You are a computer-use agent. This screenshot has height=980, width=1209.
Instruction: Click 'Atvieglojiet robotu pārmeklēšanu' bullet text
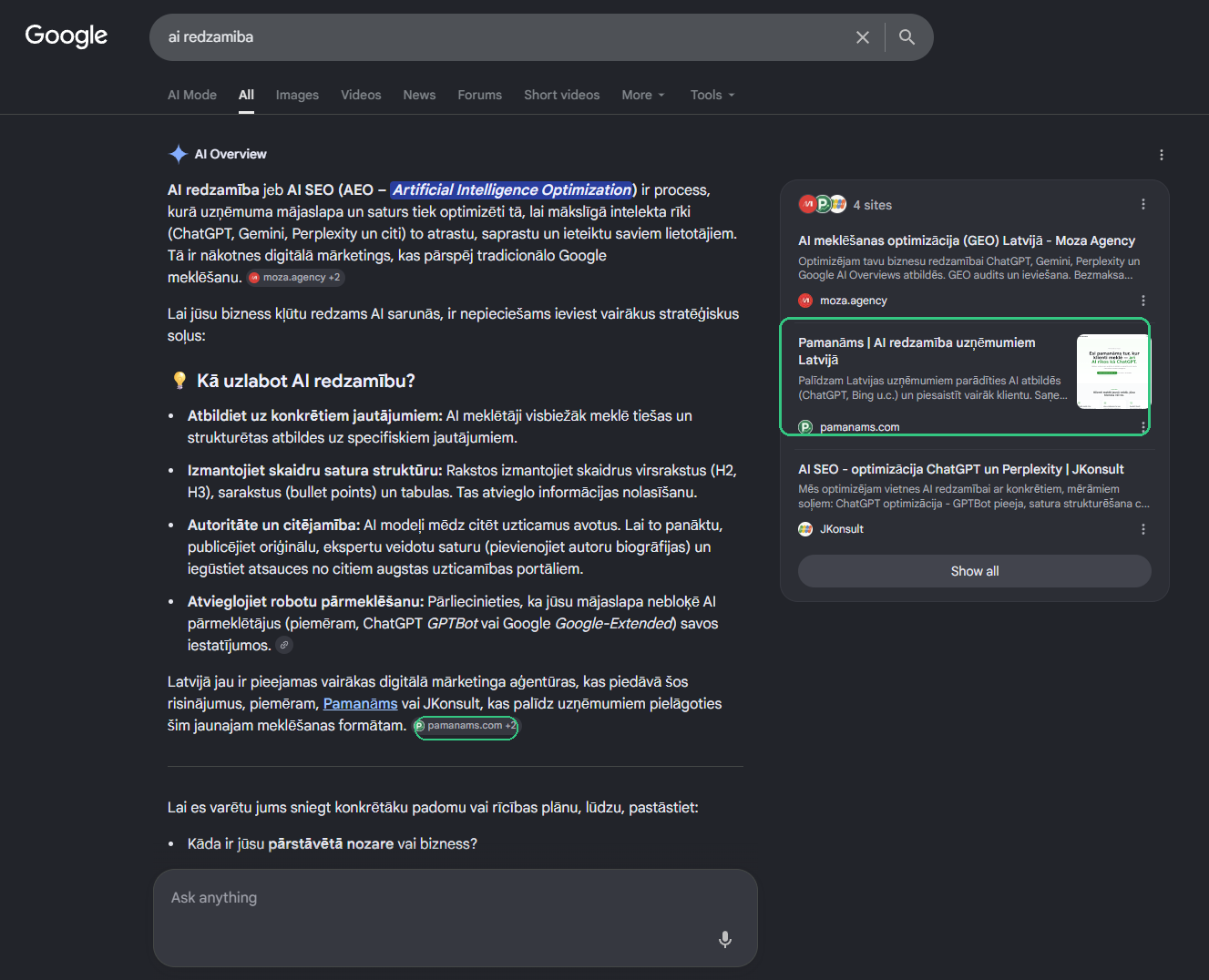click(x=305, y=602)
